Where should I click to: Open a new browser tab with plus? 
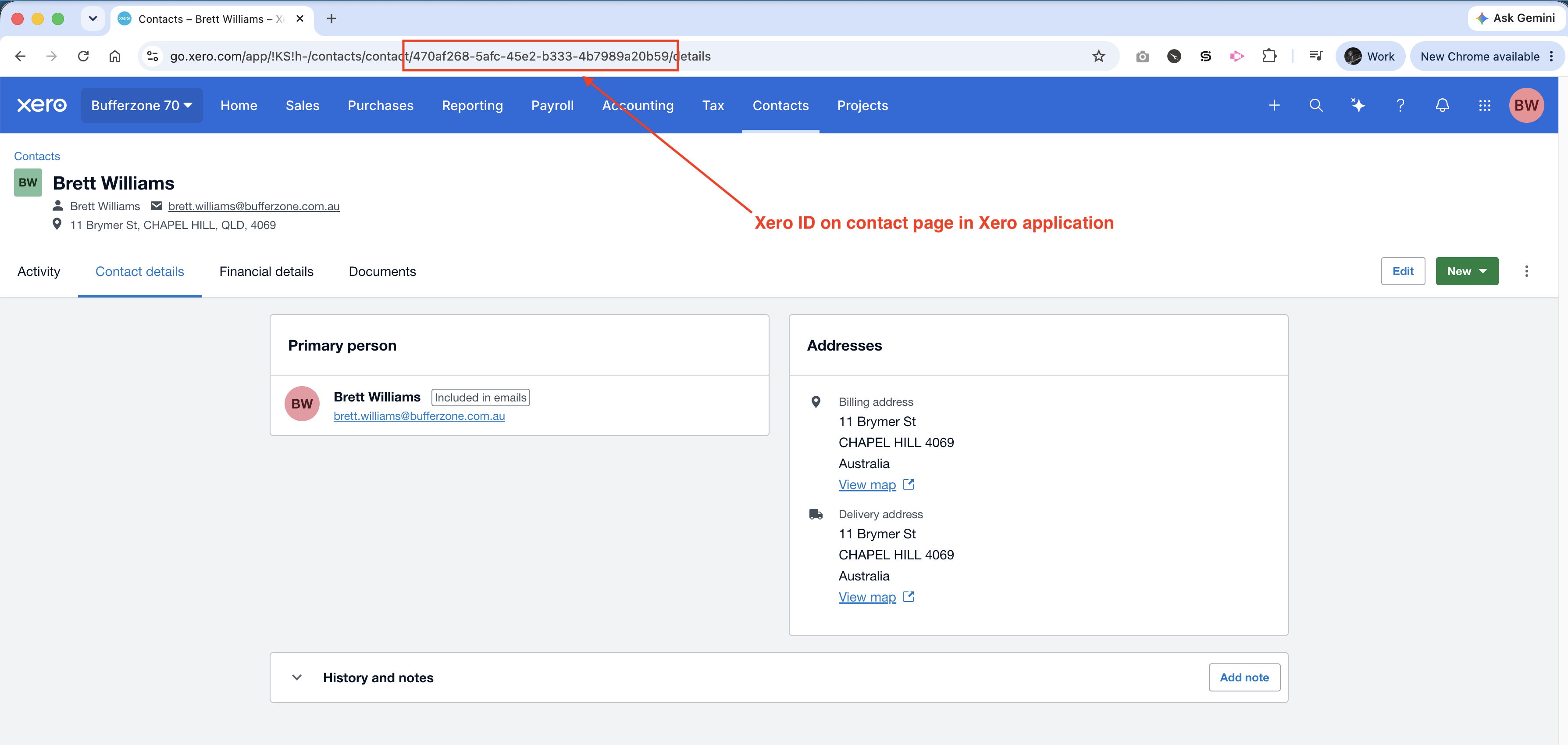(x=331, y=18)
